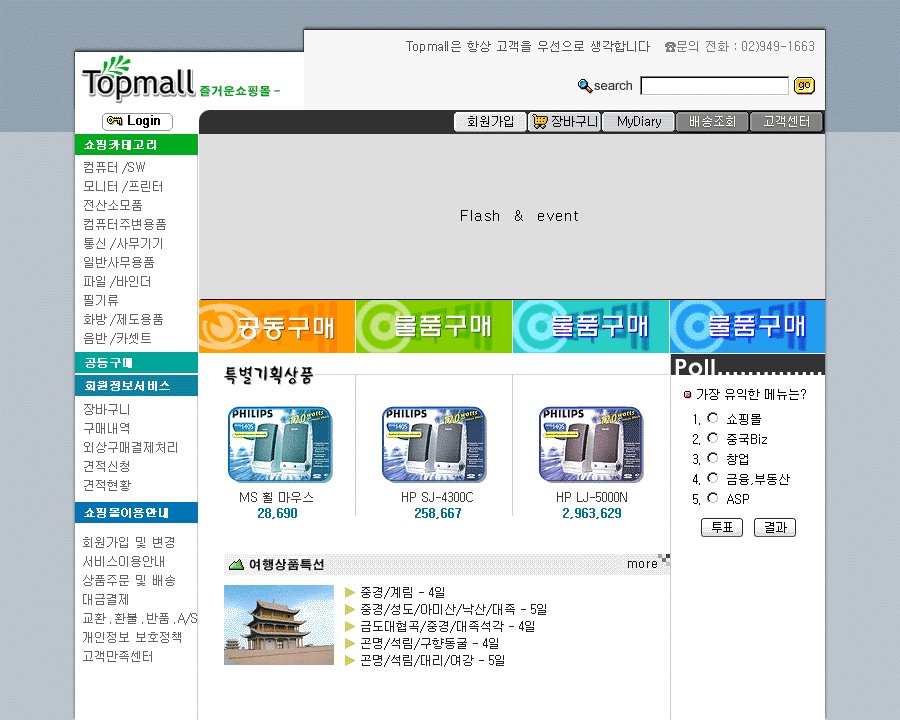Open the MS 휠 마우스 product image
This screenshot has width=900, height=720.
(x=279, y=445)
